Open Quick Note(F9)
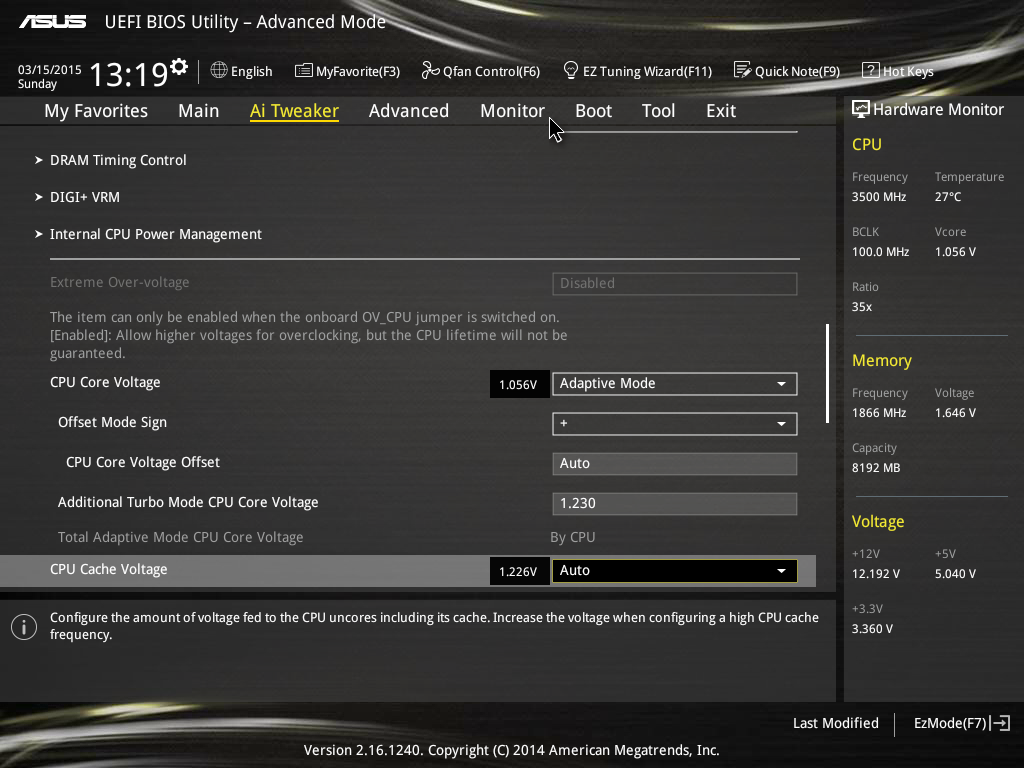Screen dimensions: 1024x768 click(x=797, y=71)
